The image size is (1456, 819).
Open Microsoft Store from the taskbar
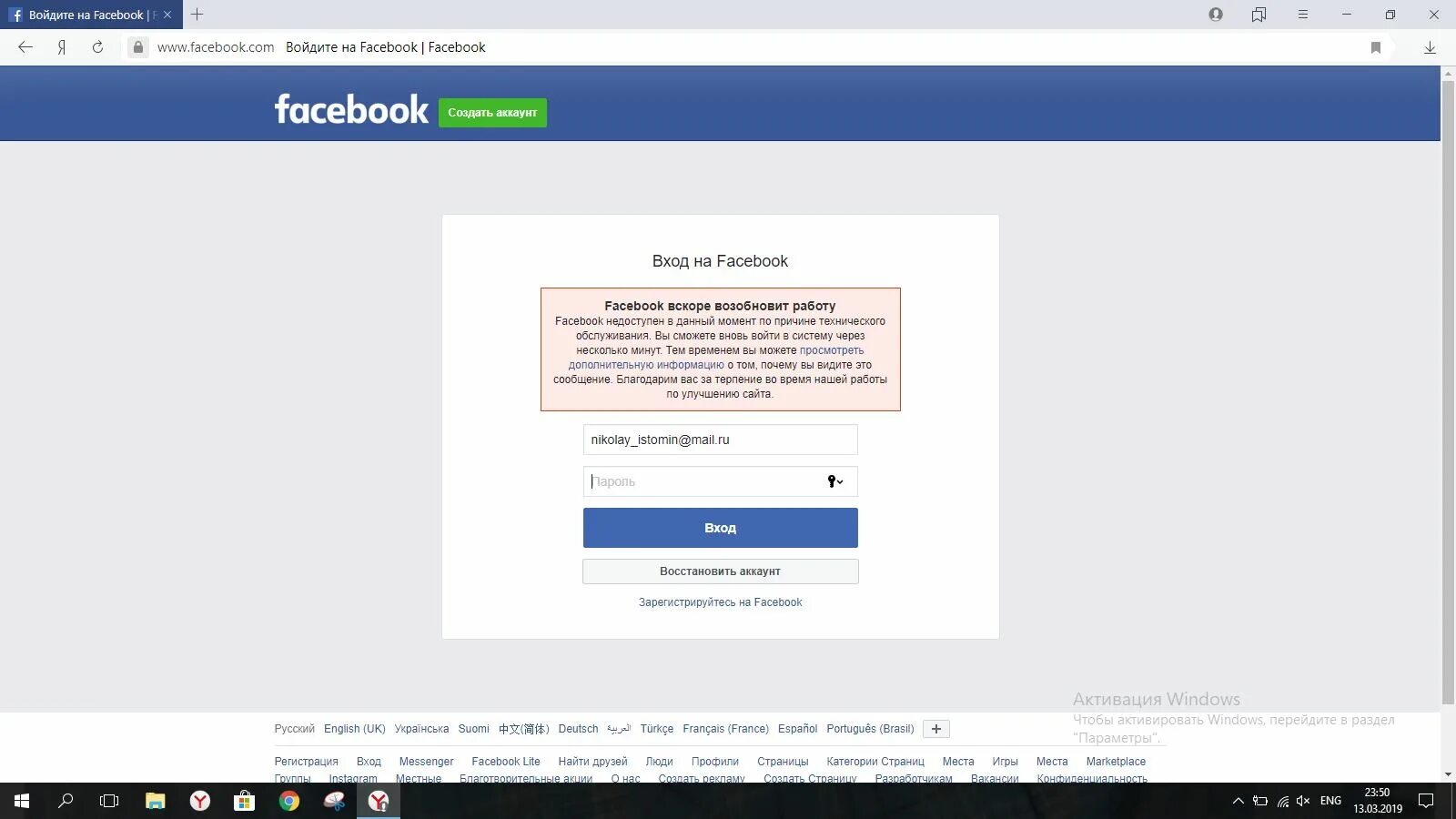(244, 801)
